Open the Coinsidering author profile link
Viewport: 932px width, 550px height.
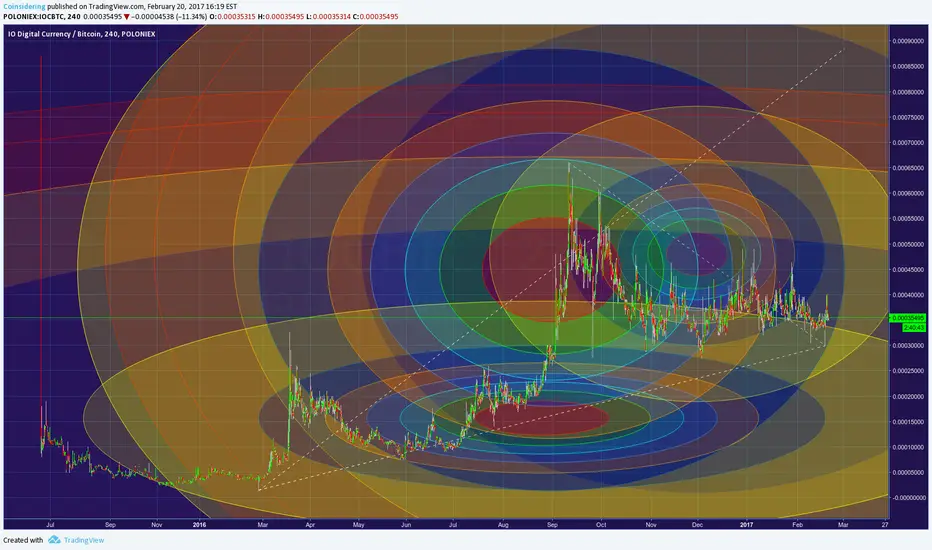[x=24, y=7]
